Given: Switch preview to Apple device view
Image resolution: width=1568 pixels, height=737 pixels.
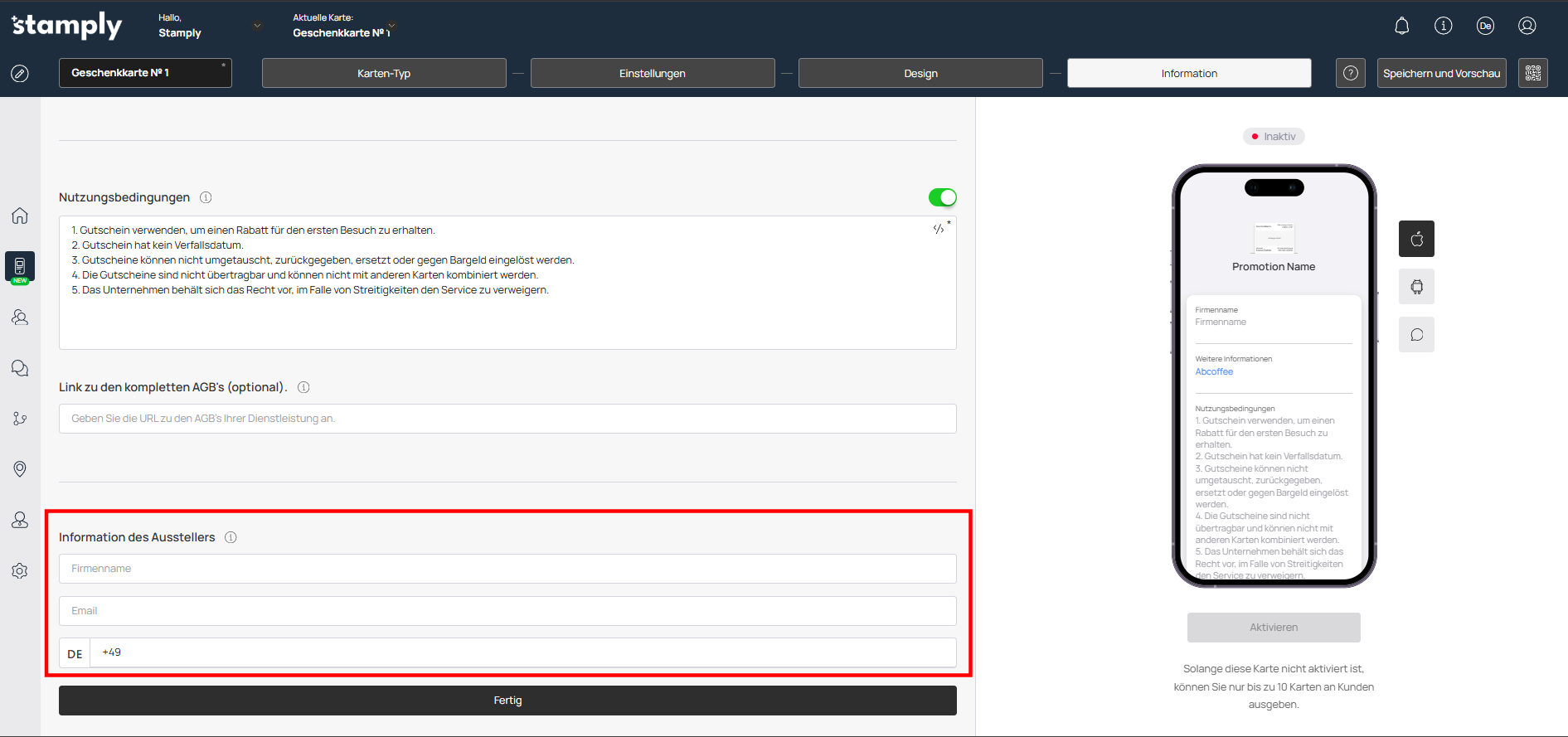Looking at the screenshot, I should [x=1416, y=239].
